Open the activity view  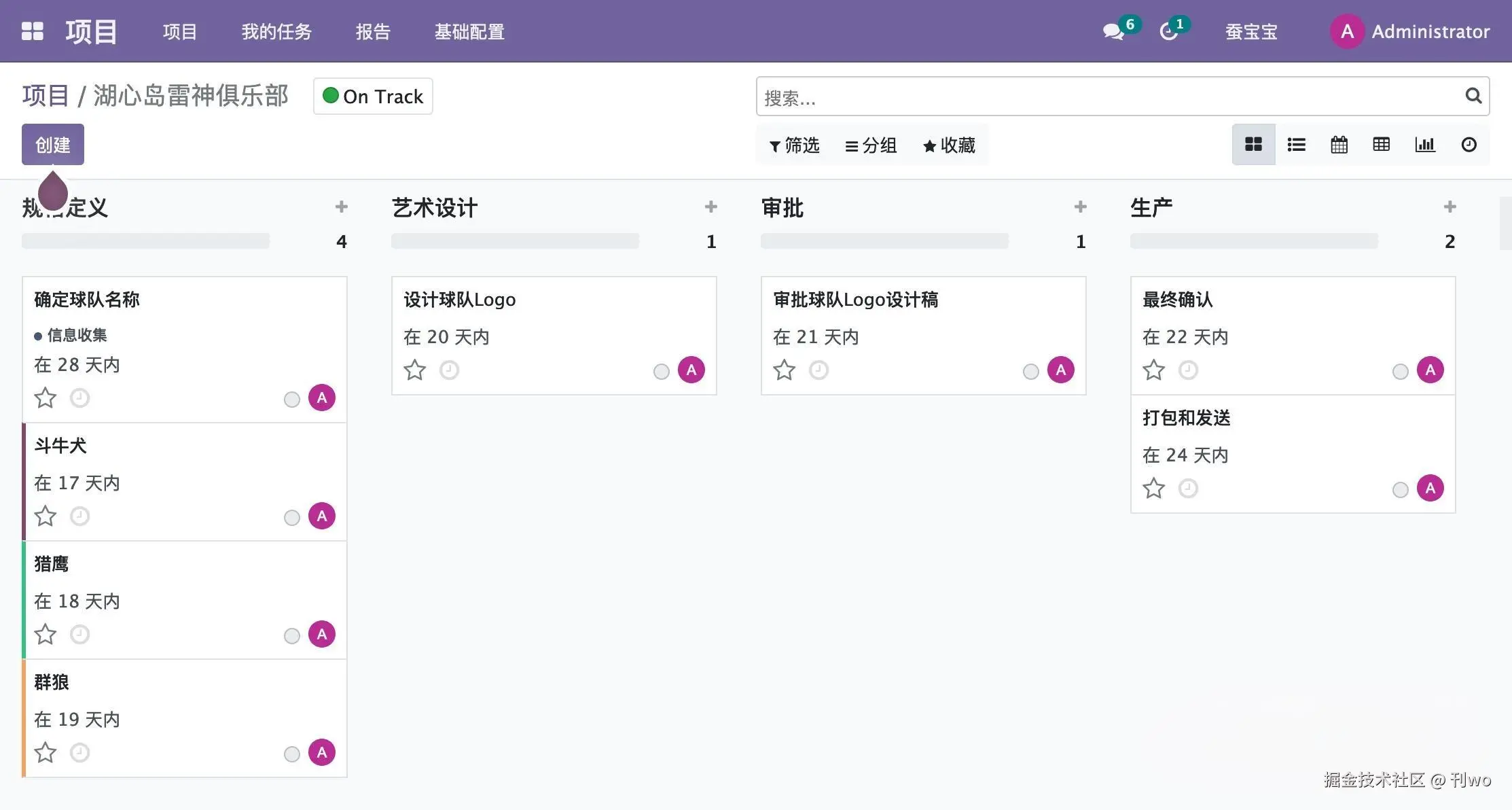pyautogui.click(x=1469, y=144)
